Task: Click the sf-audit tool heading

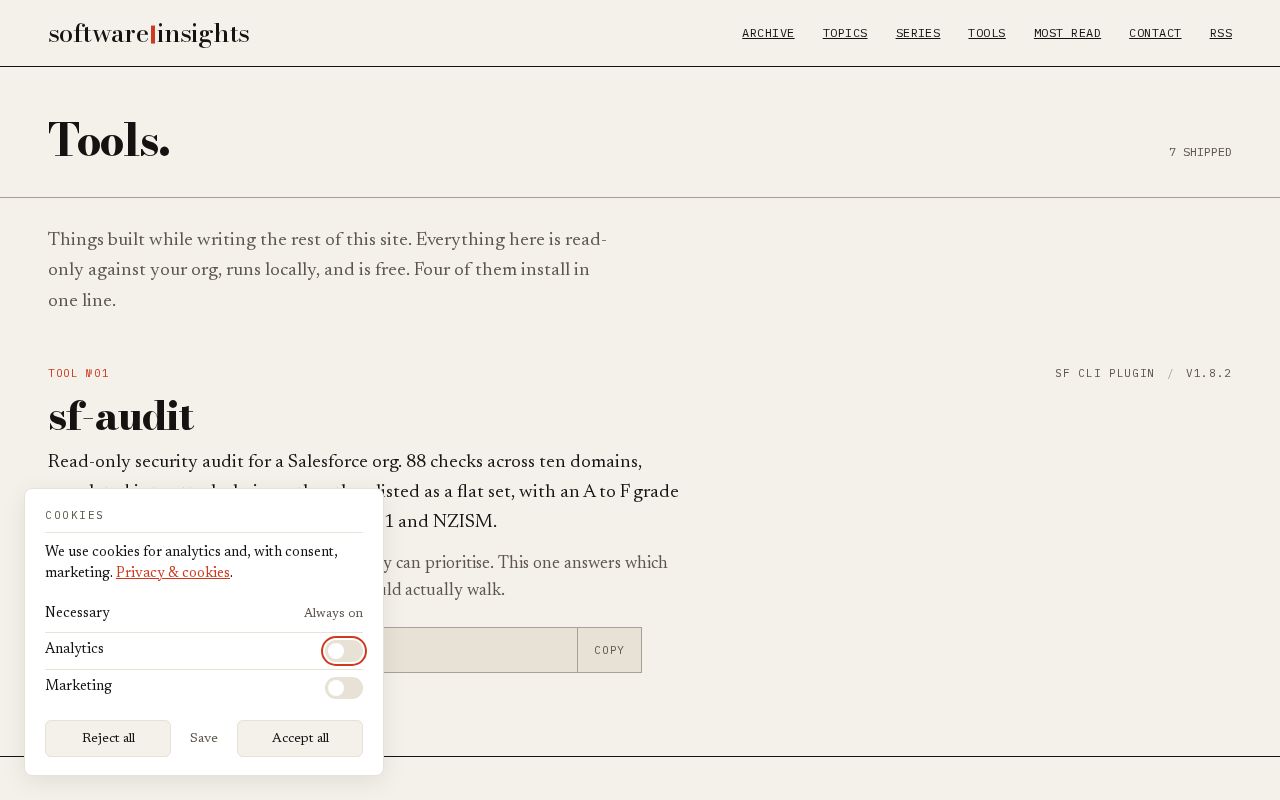Action: pyautogui.click(x=121, y=417)
